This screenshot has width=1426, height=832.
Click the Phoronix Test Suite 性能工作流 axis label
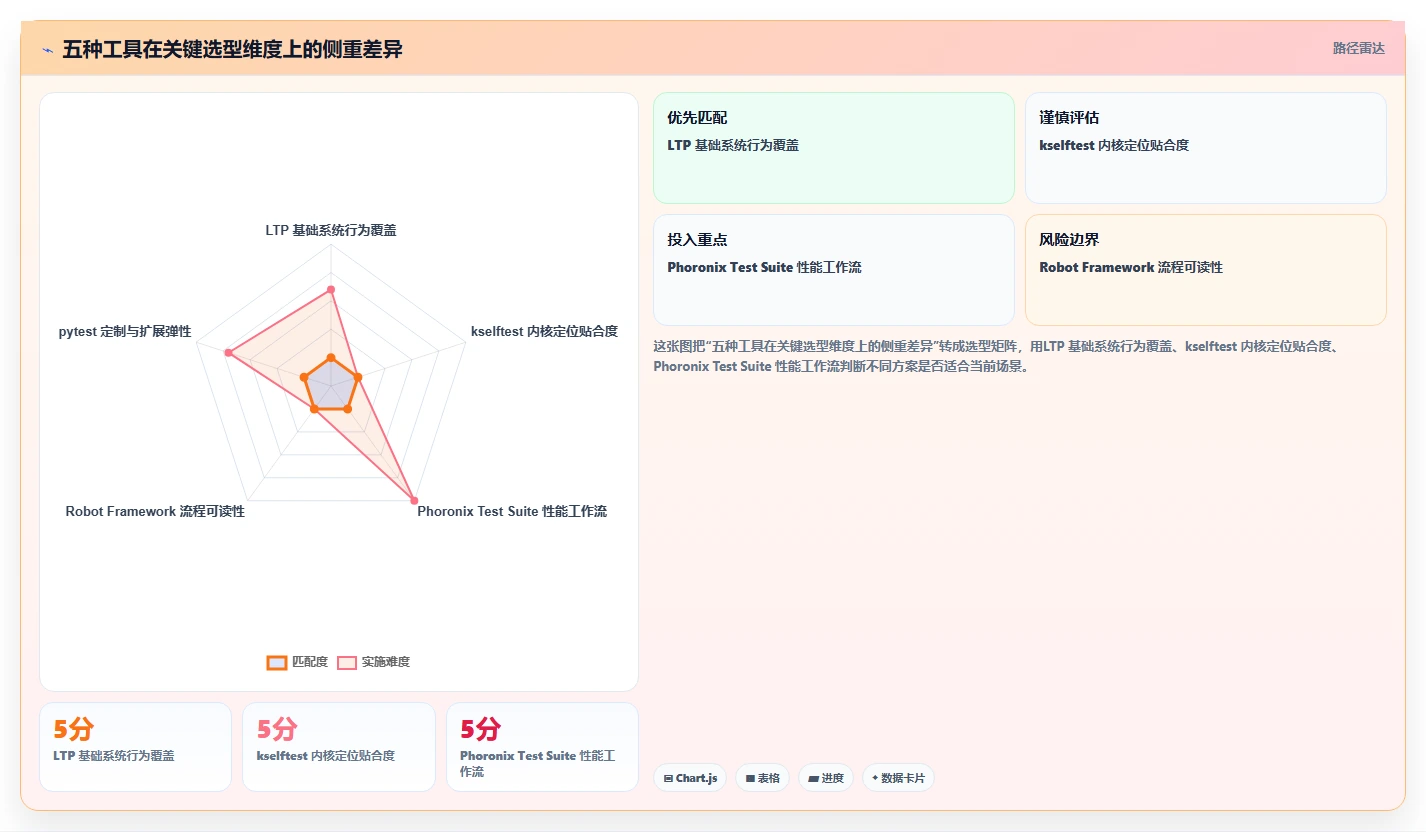pyautogui.click(x=512, y=511)
